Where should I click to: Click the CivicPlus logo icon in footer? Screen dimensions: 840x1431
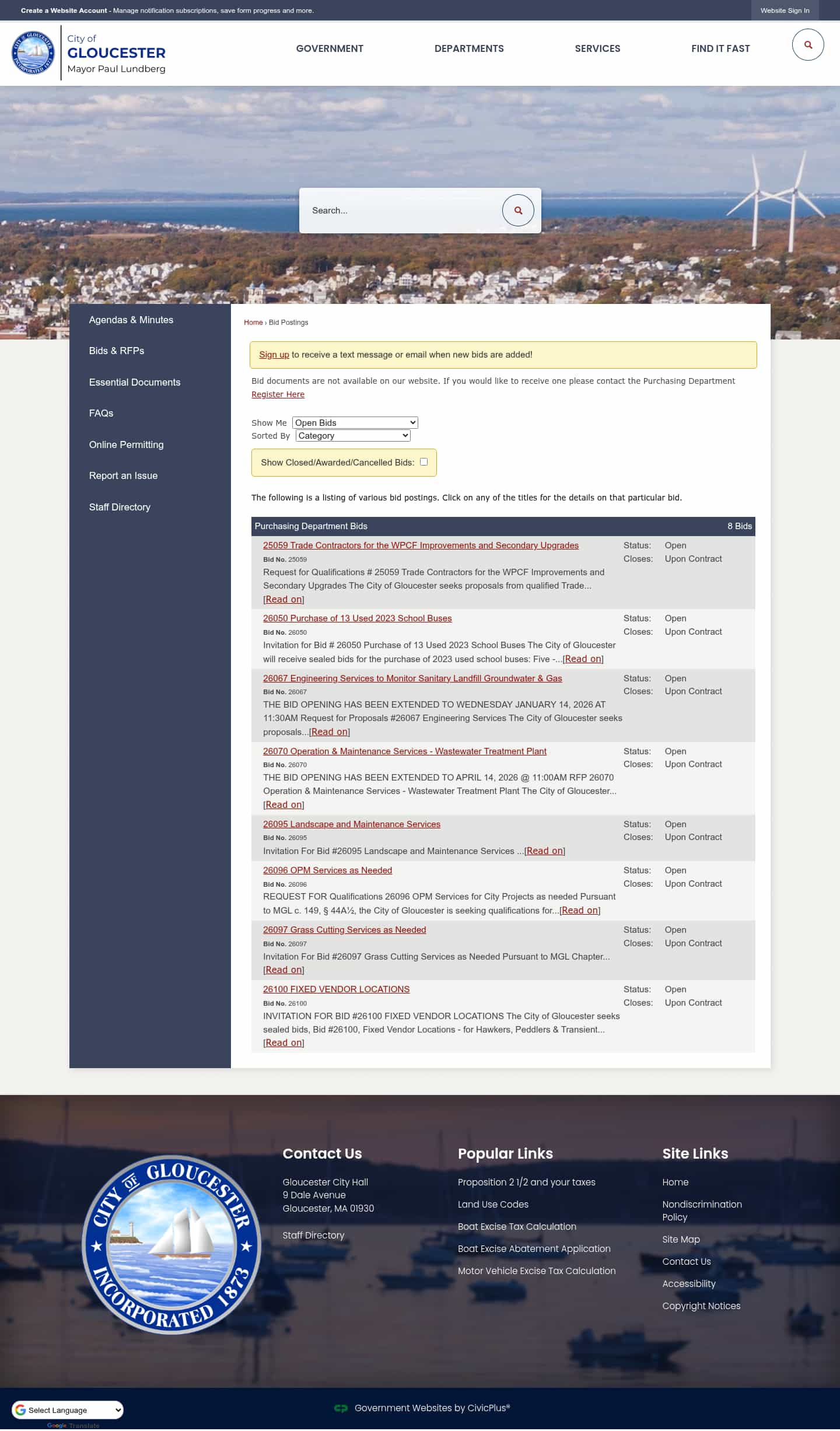pos(341,1408)
